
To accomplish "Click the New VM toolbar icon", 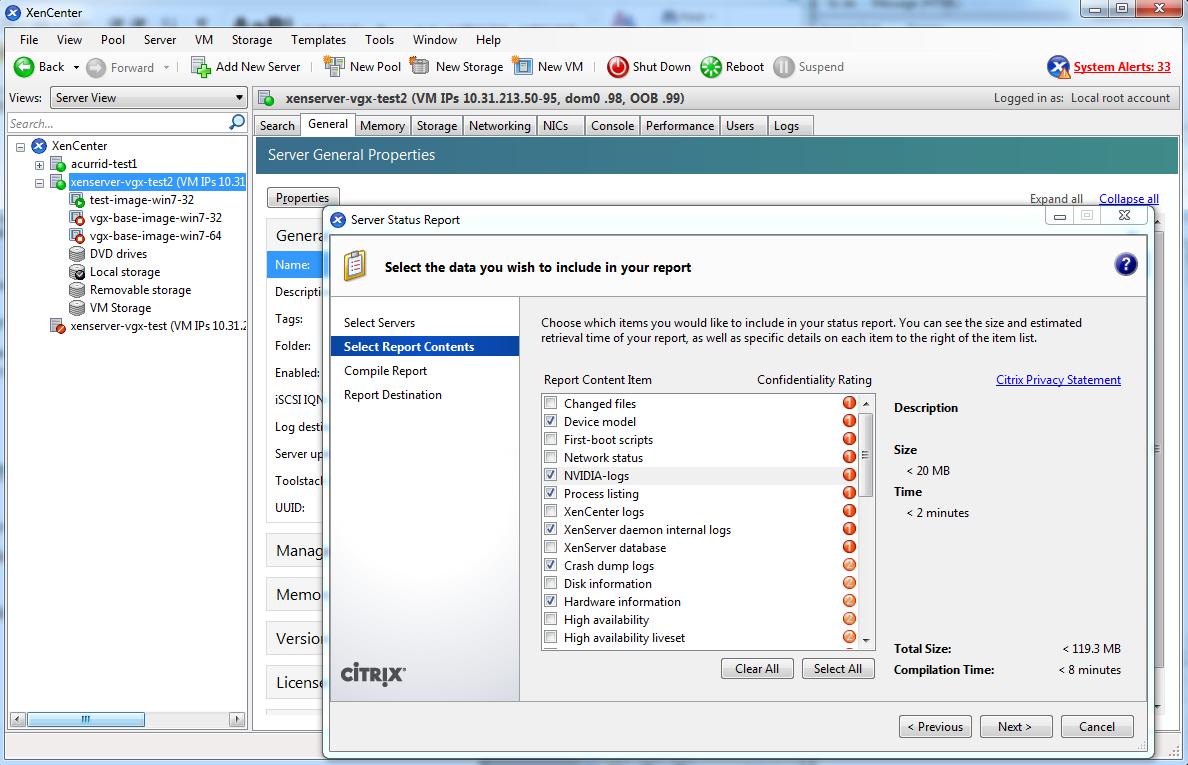I will (x=524, y=67).
